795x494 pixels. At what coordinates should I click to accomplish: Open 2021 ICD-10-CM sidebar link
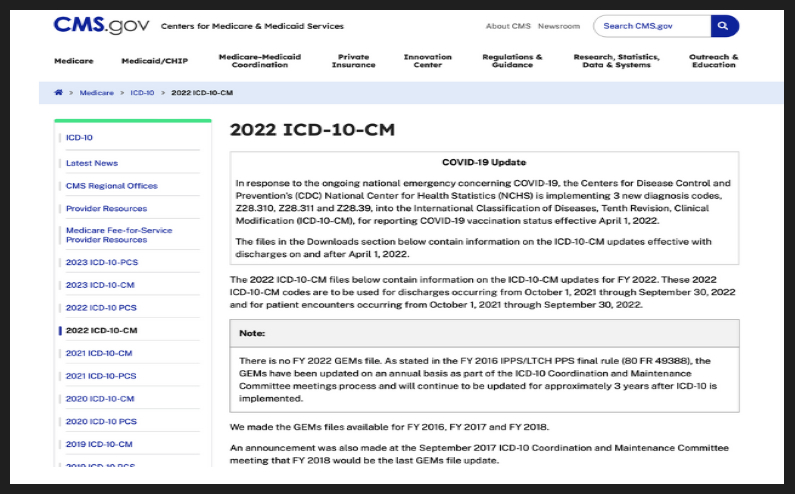[x=99, y=353]
